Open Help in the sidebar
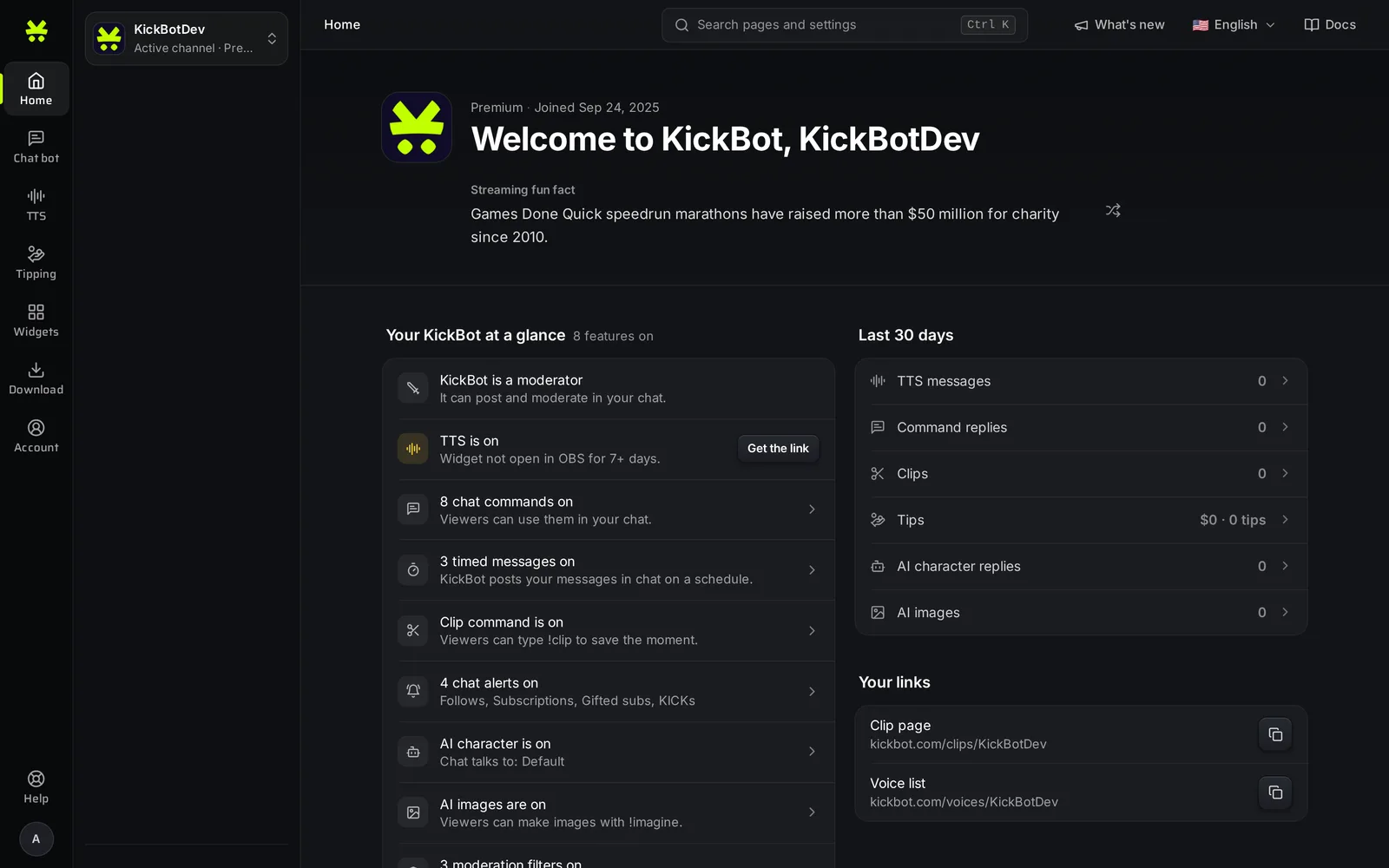Screen dimensions: 1389x868 [36, 787]
